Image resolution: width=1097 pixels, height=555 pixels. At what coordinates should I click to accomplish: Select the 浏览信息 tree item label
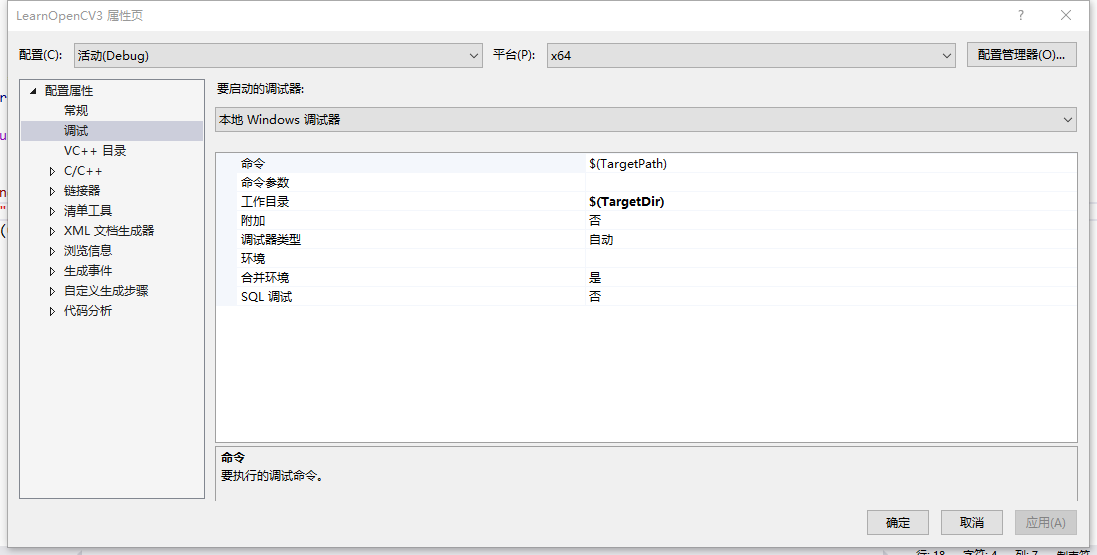(88, 251)
